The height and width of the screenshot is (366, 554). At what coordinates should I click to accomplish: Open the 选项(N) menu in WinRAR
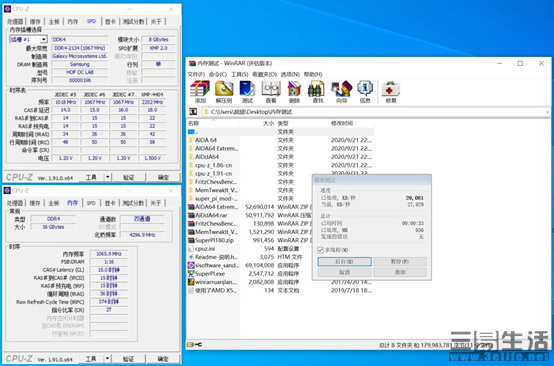coord(290,74)
